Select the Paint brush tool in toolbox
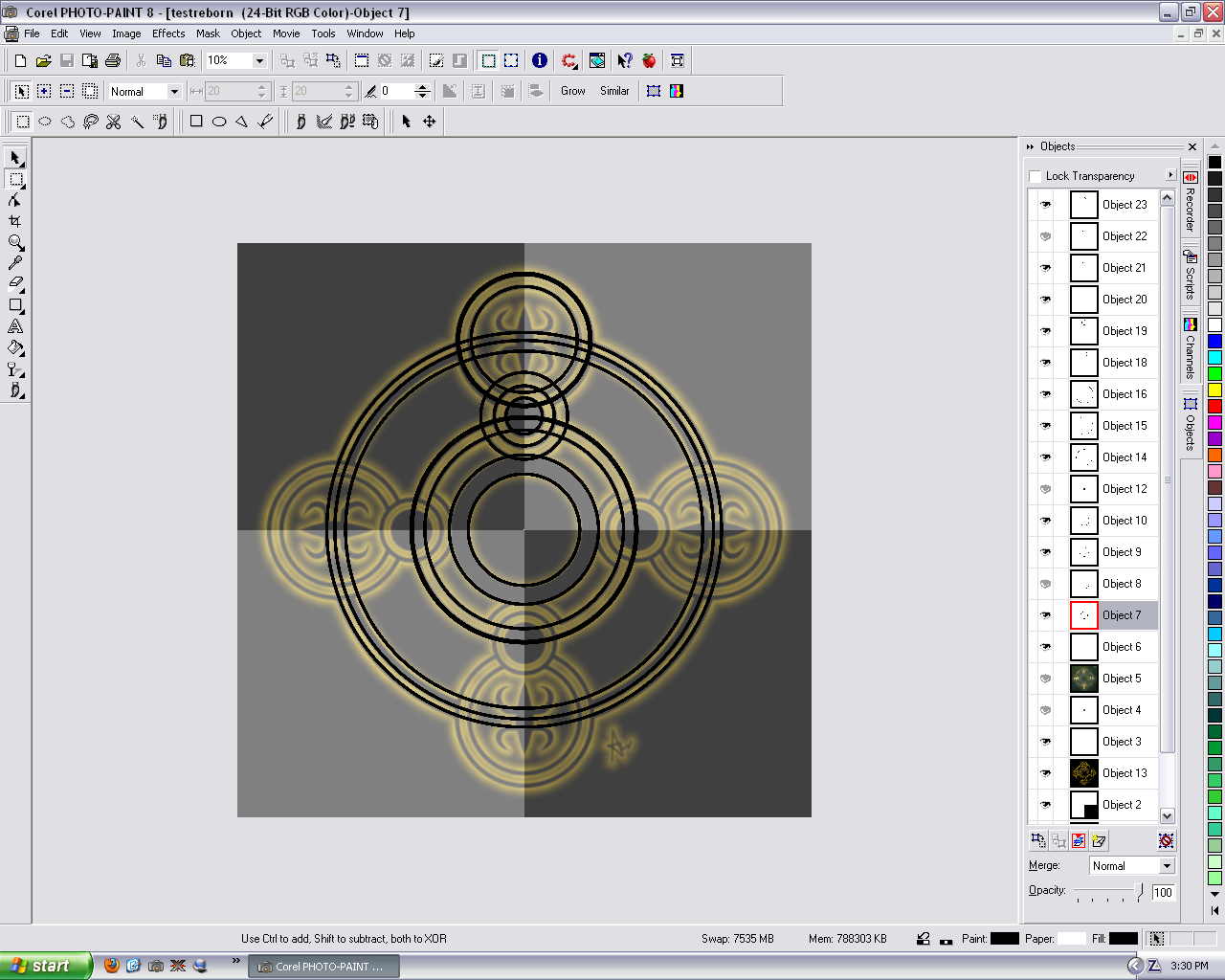This screenshot has width=1225, height=980. pyautogui.click(x=15, y=390)
